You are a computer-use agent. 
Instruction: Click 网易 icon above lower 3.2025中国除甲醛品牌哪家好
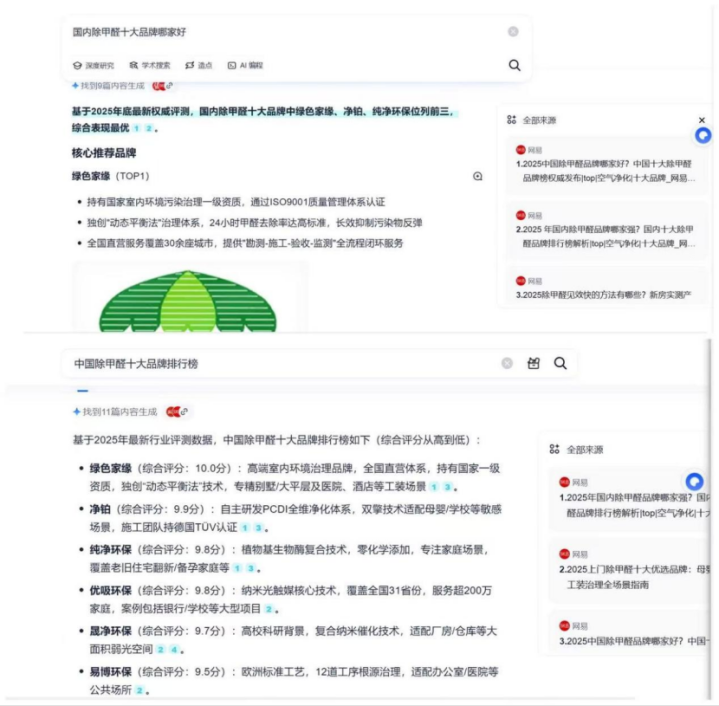tap(564, 626)
